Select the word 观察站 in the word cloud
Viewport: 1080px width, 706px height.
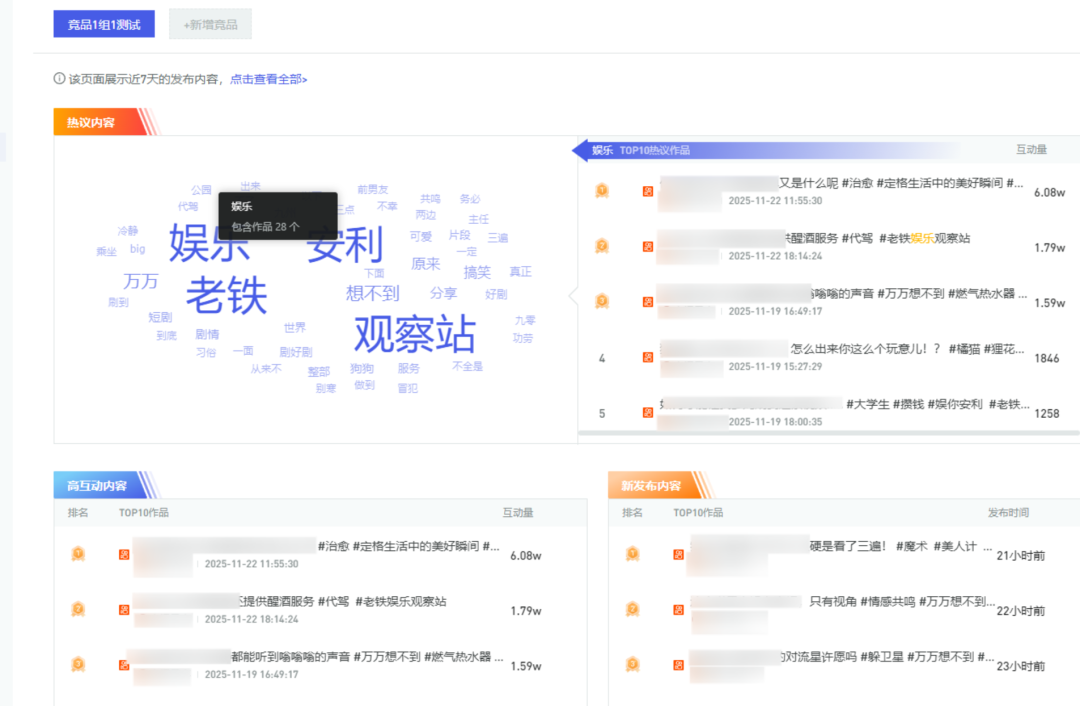(x=414, y=334)
